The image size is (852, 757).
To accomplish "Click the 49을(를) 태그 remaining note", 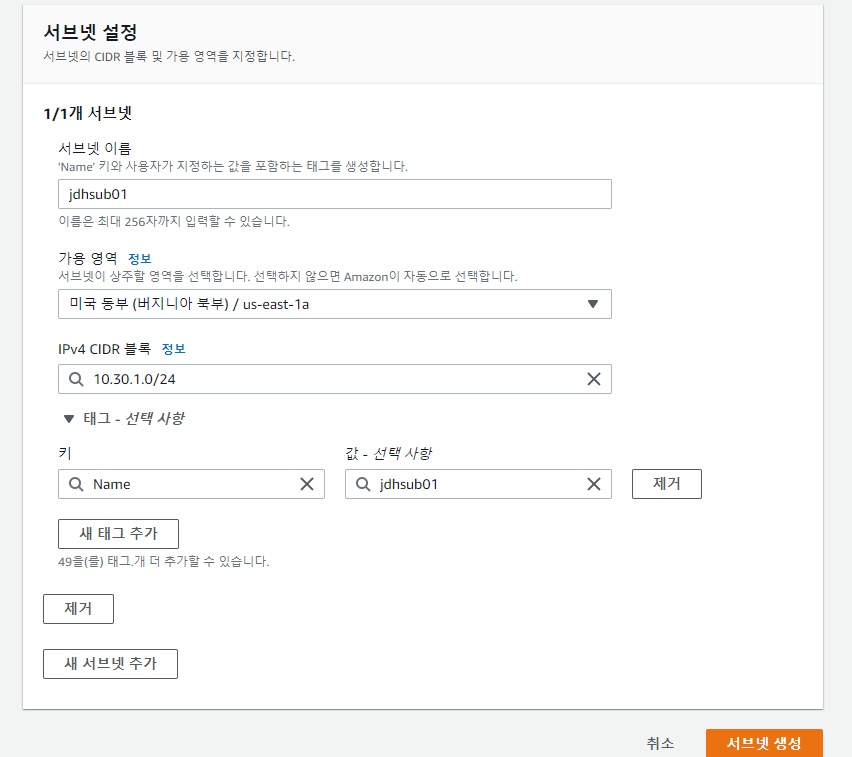I will coord(164,561).
